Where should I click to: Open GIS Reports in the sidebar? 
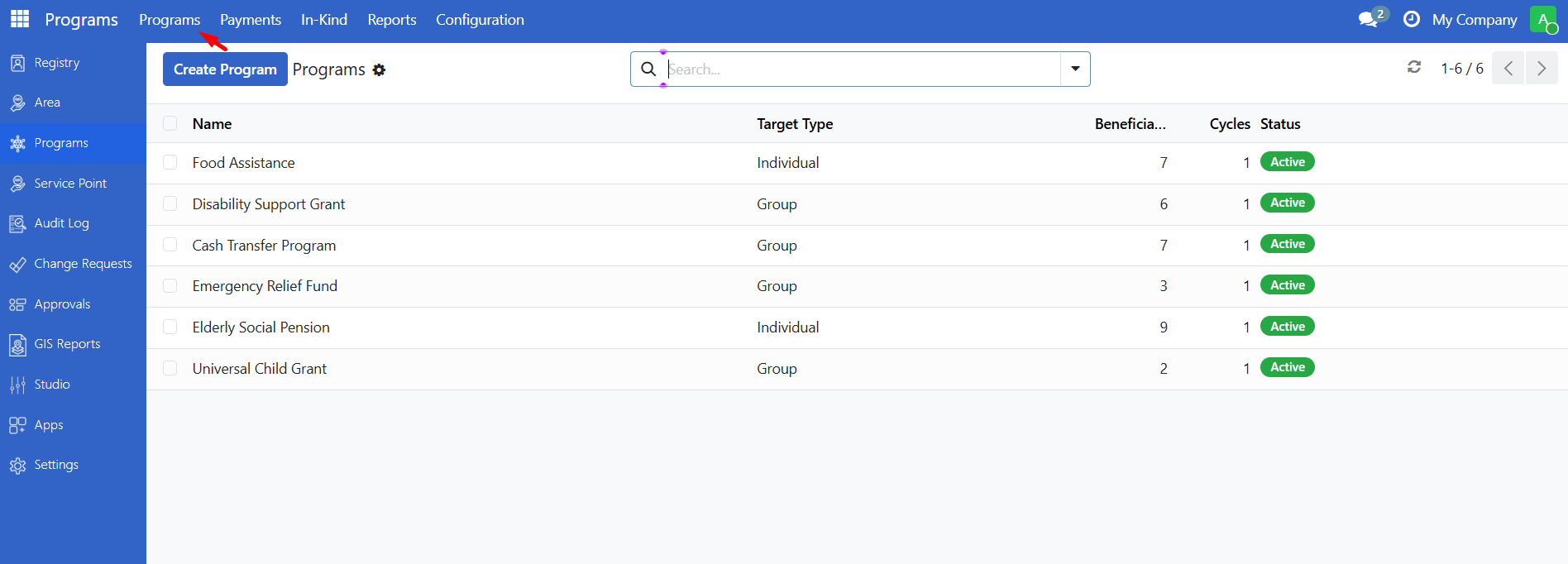click(x=67, y=344)
